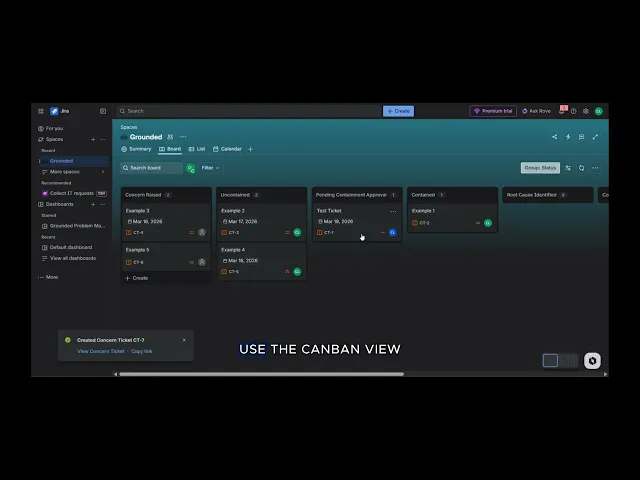Open Grounded Problem Ma... starred dashboard
The width and height of the screenshot is (640, 480).
tap(73, 226)
